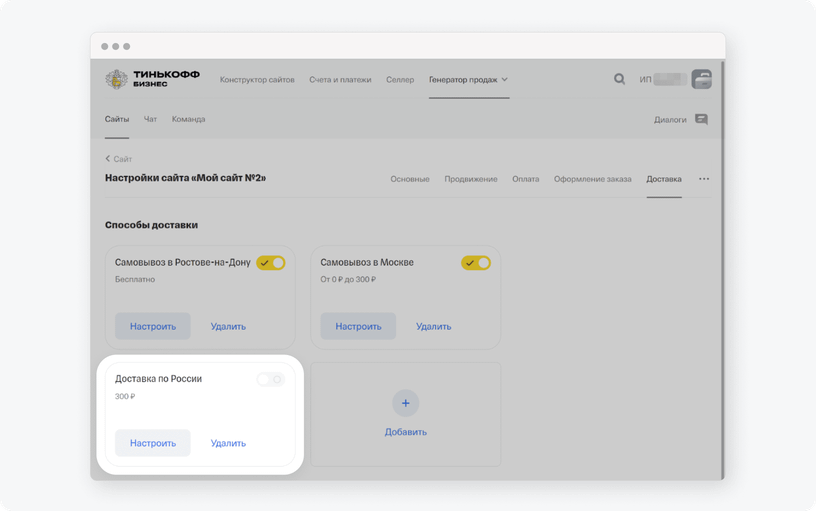Click the Добавить link
Image resolution: width=816 pixels, height=511 pixels.
pyautogui.click(x=406, y=432)
